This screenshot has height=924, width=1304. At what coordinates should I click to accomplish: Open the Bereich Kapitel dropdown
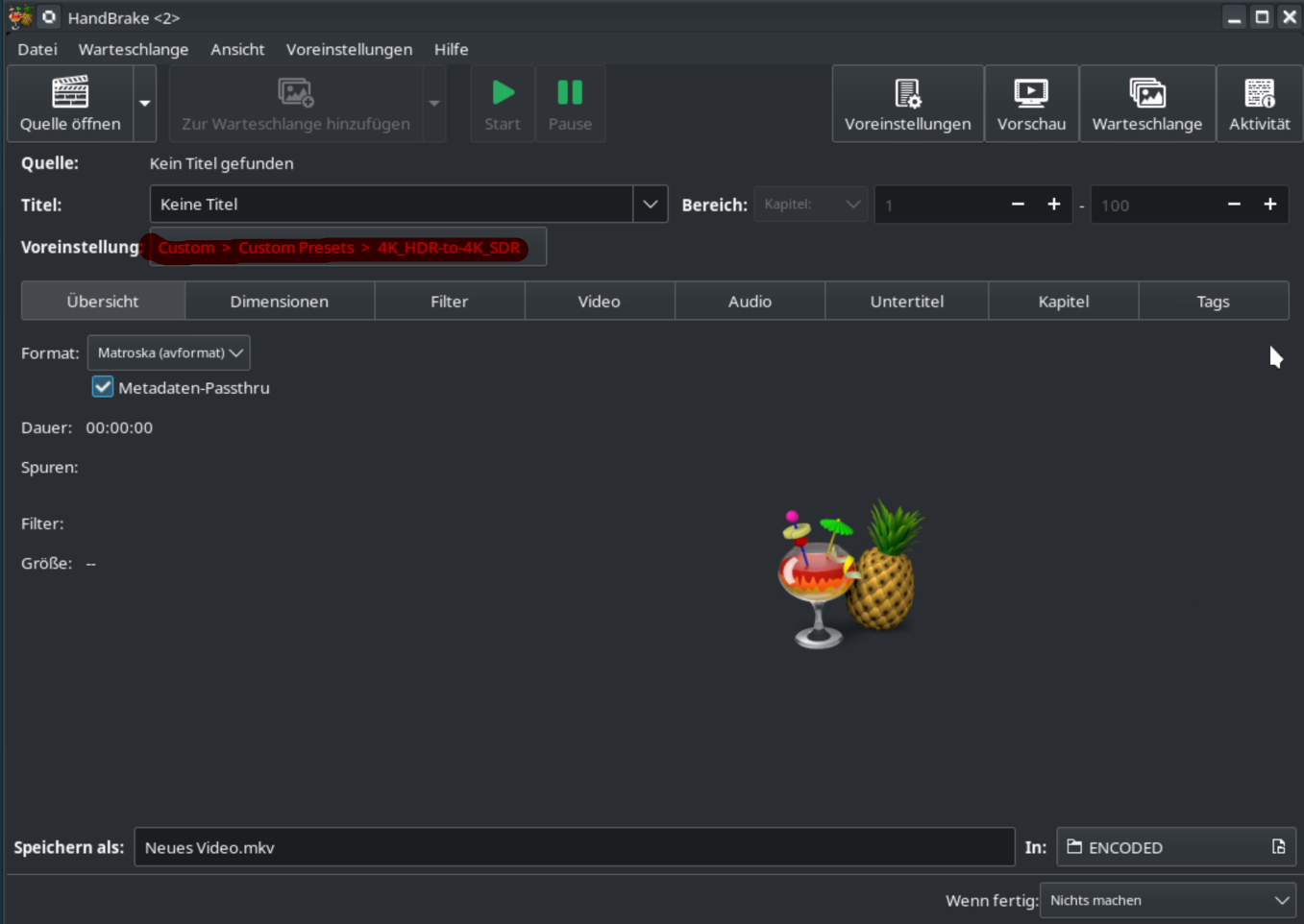811,204
